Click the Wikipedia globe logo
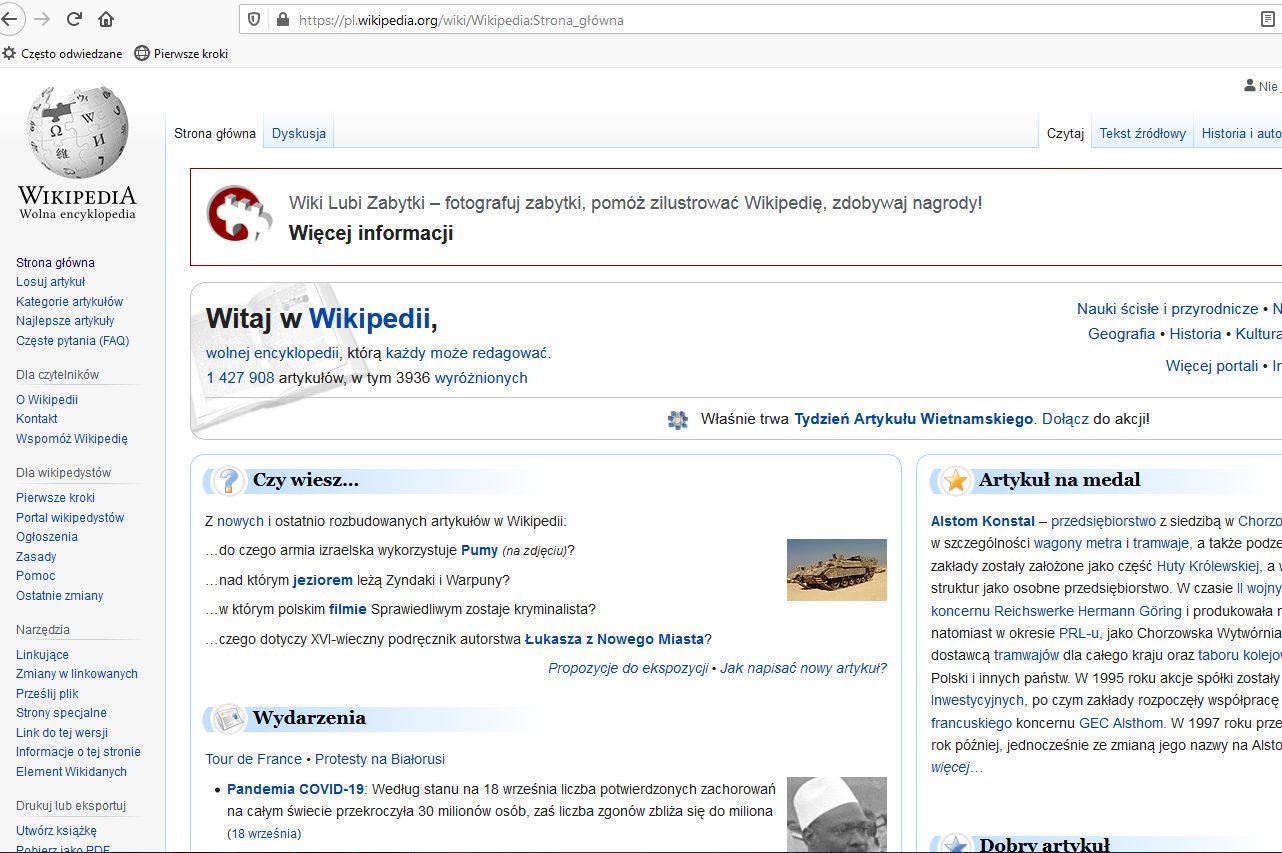This screenshot has height=853, width=1282. [77, 132]
